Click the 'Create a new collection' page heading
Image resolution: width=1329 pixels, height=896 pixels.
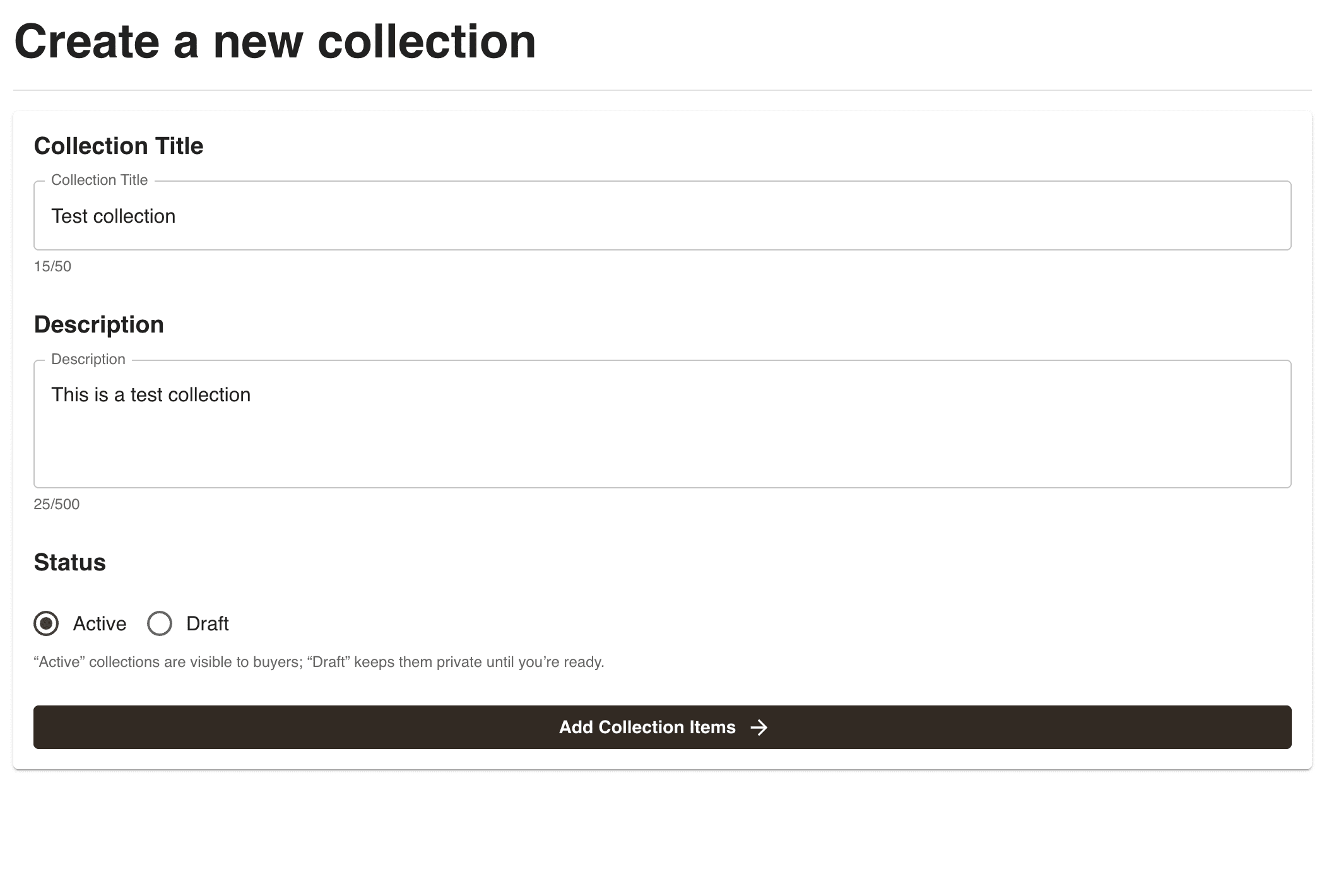click(x=275, y=42)
